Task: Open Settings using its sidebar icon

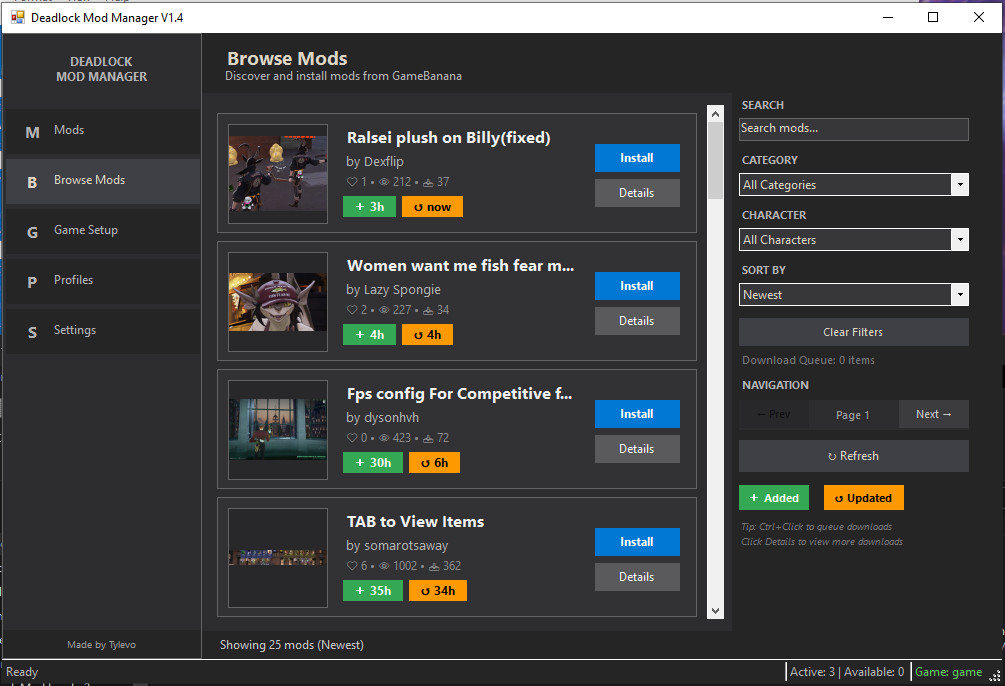Action: 31,330
